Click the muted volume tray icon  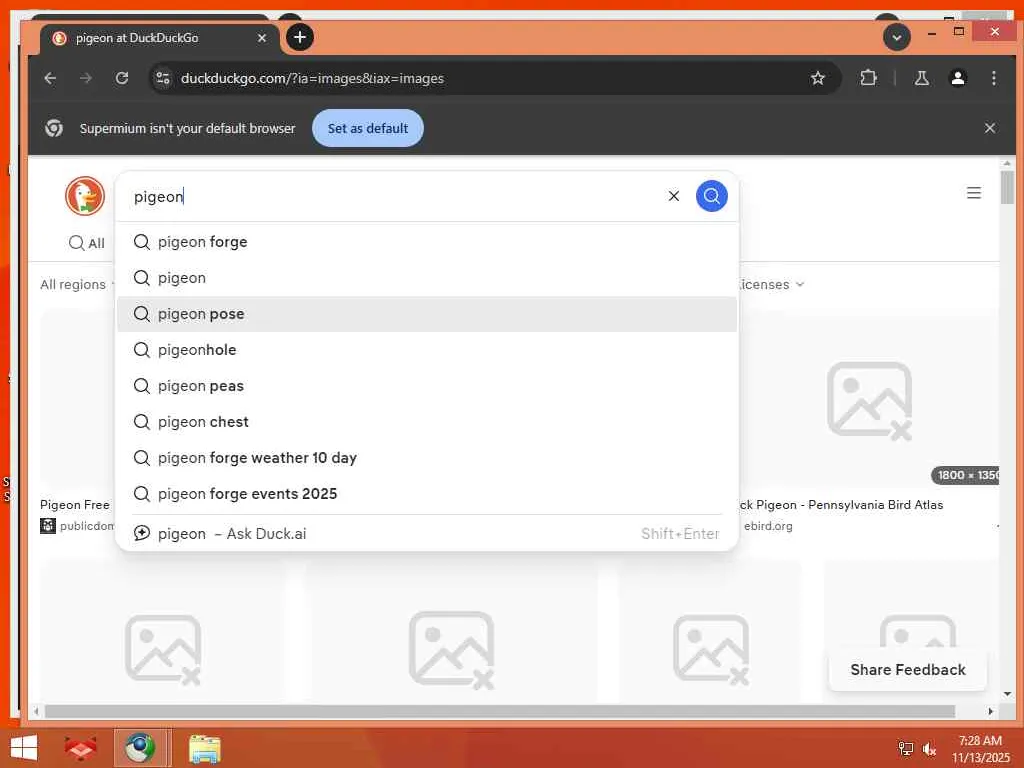pos(929,749)
